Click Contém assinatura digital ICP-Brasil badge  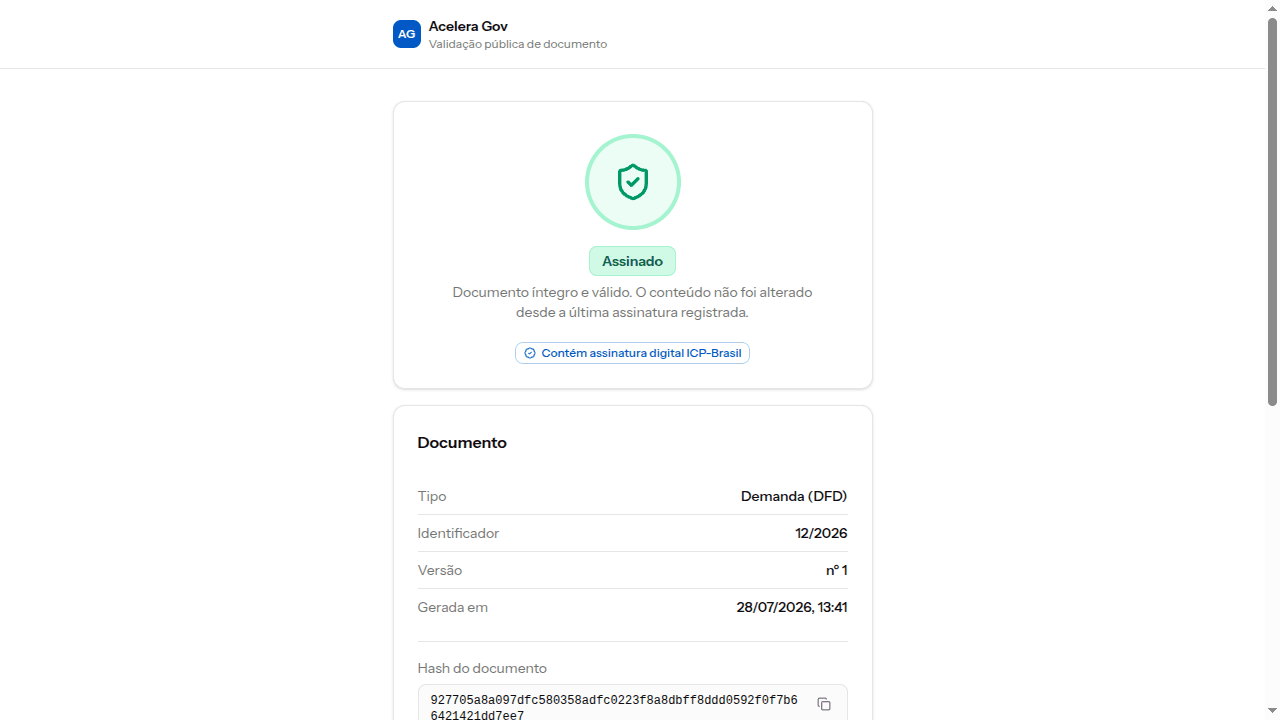632,353
